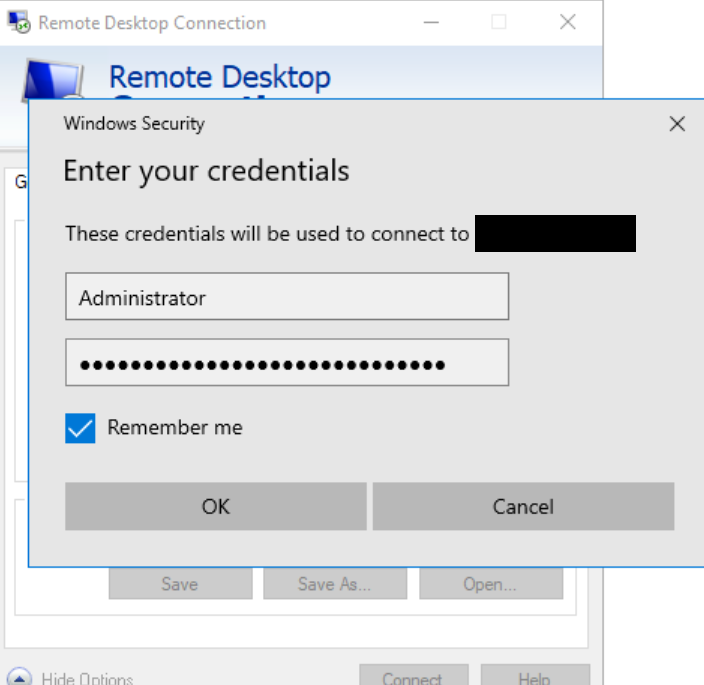Viewport: 704px width, 685px height.
Task: Click Connect in Remote Desktop Connection window
Action: click(414, 675)
